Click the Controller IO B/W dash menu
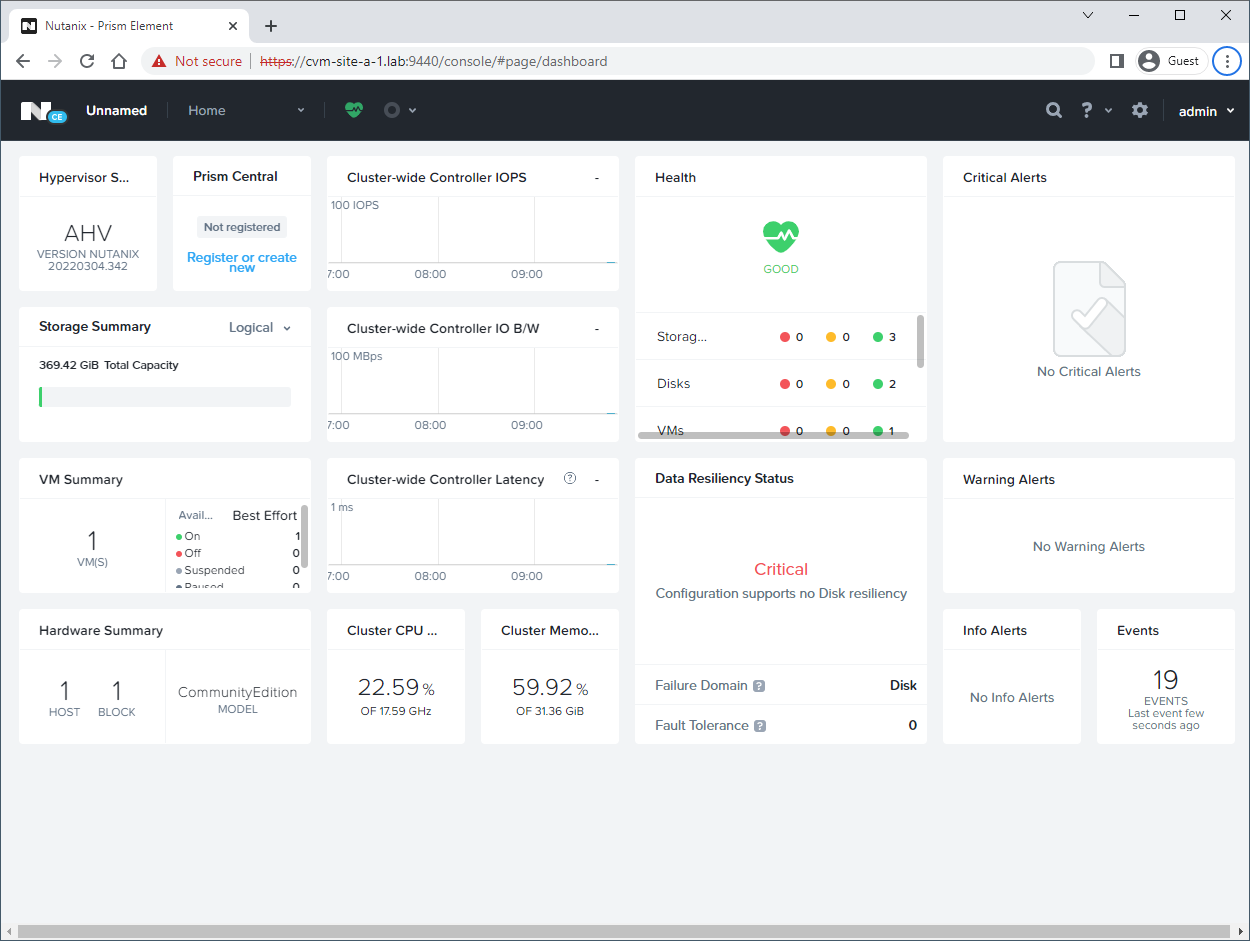Viewport: 1250px width, 941px height. (597, 329)
